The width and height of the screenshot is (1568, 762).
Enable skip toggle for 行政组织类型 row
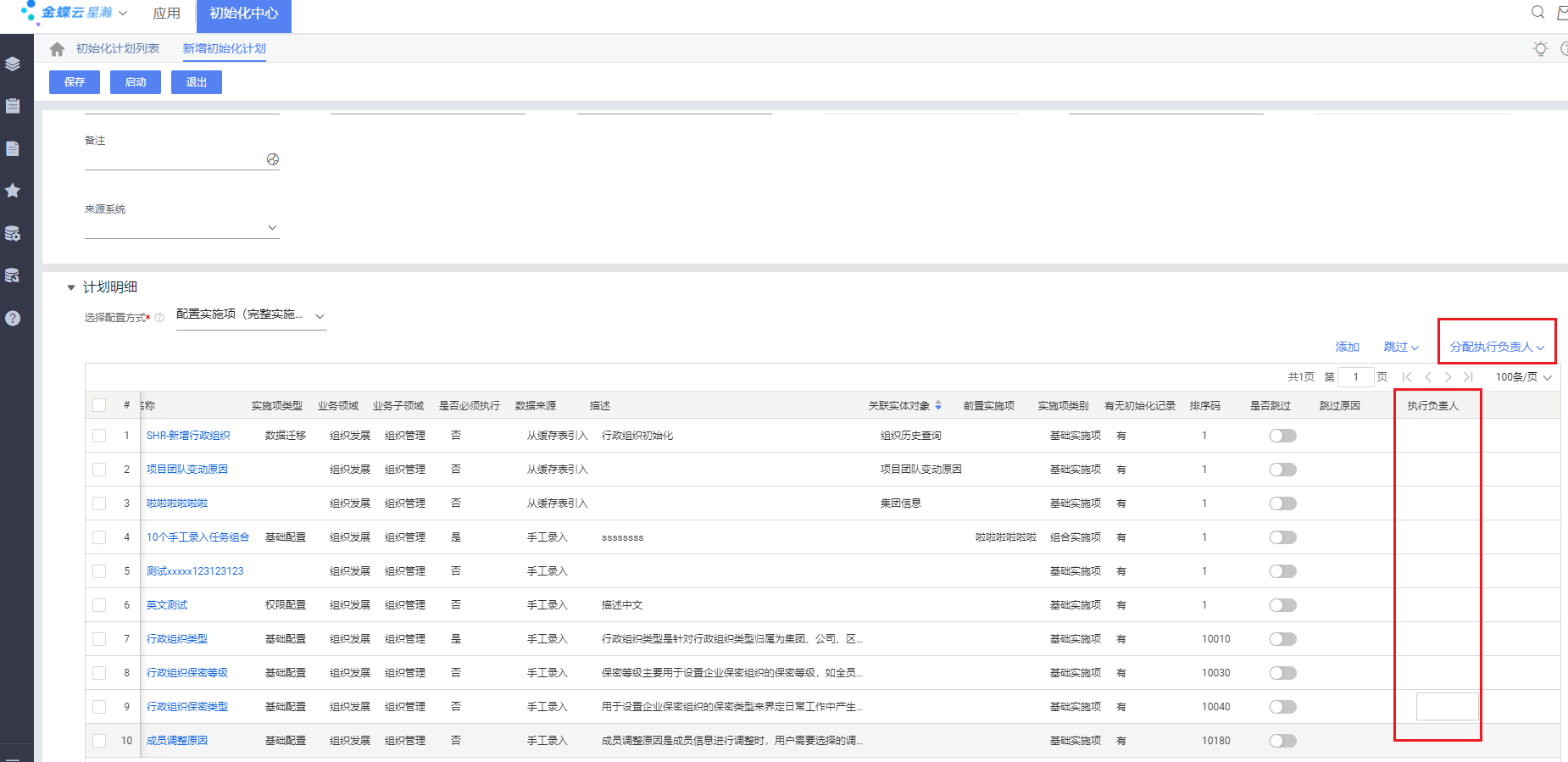click(1282, 639)
